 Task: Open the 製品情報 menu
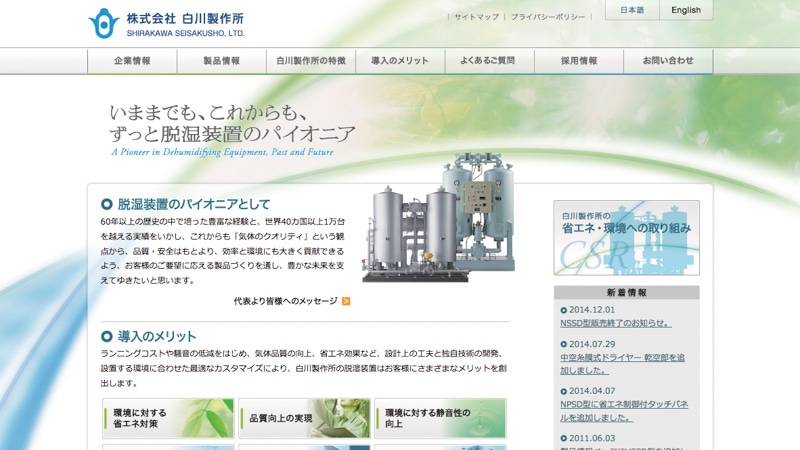tap(221, 61)
